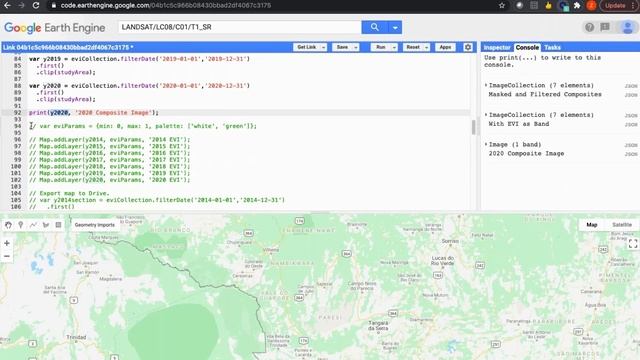The image size is (640, 360).
Task: Select the draw line tool
Action: click(x=33, y=225)
